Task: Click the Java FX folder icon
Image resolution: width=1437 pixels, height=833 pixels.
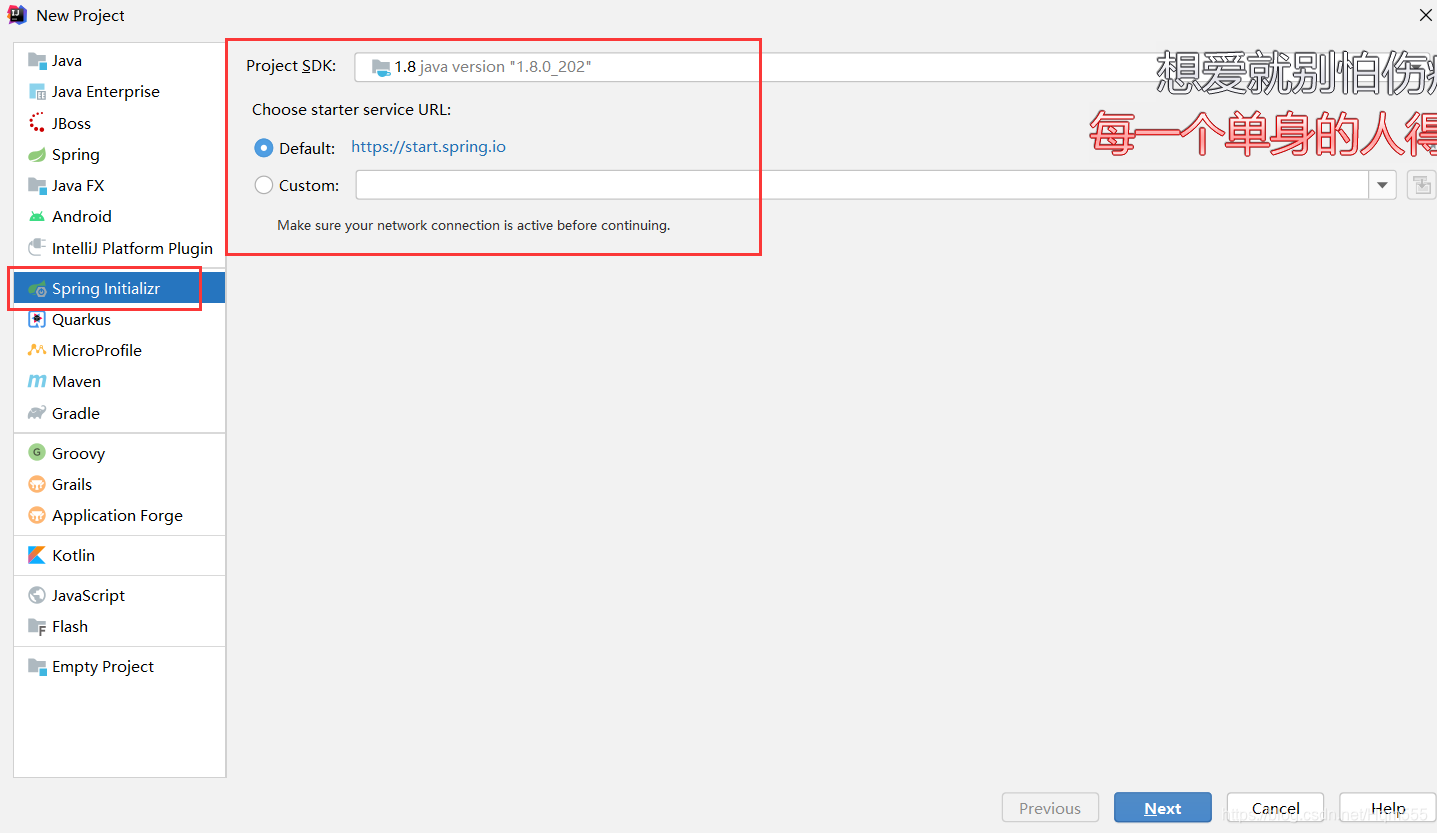Action: coord(37,186)
